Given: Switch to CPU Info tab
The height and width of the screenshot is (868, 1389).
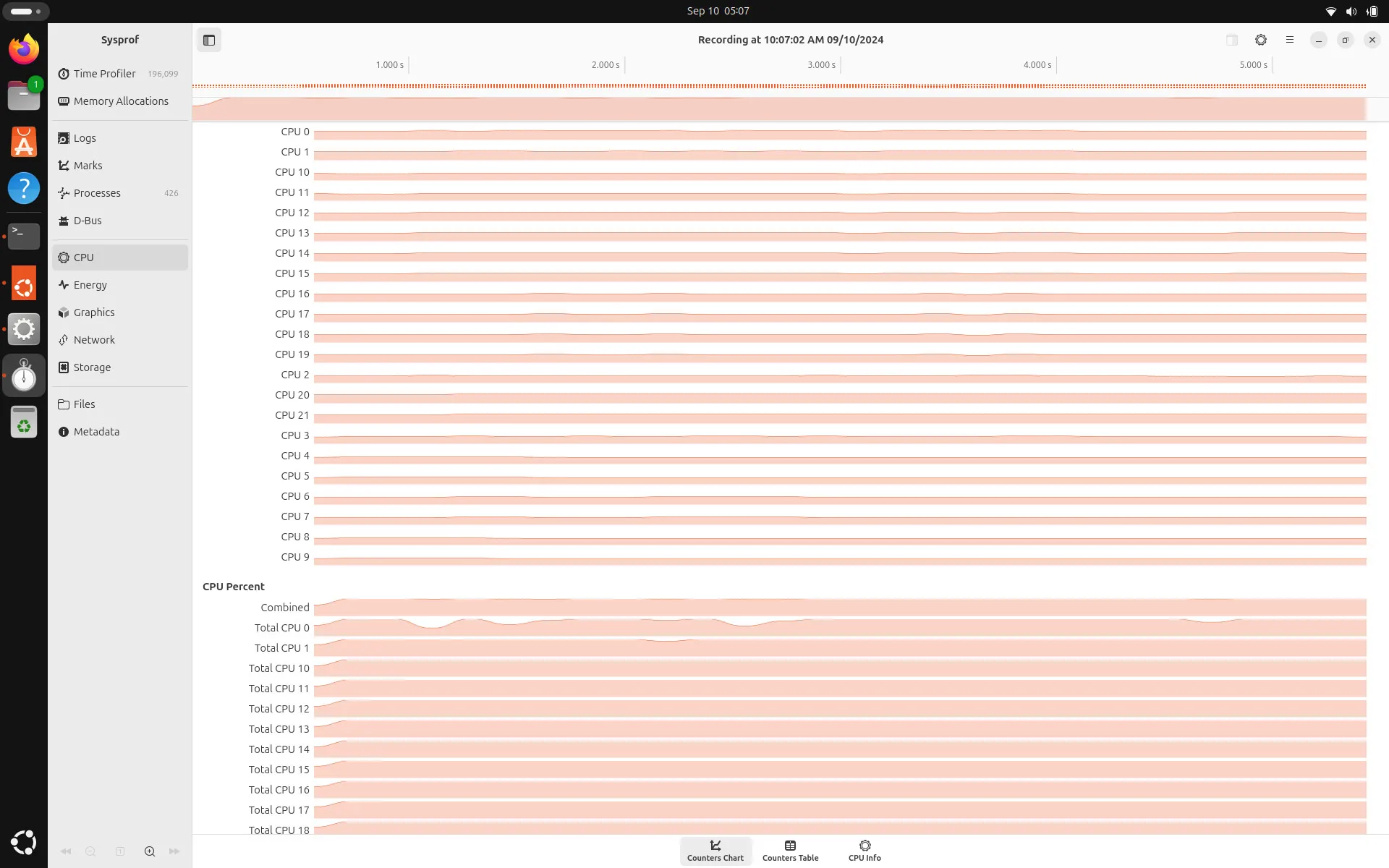Looking at the screenshot, I should (x=865, y=851).
